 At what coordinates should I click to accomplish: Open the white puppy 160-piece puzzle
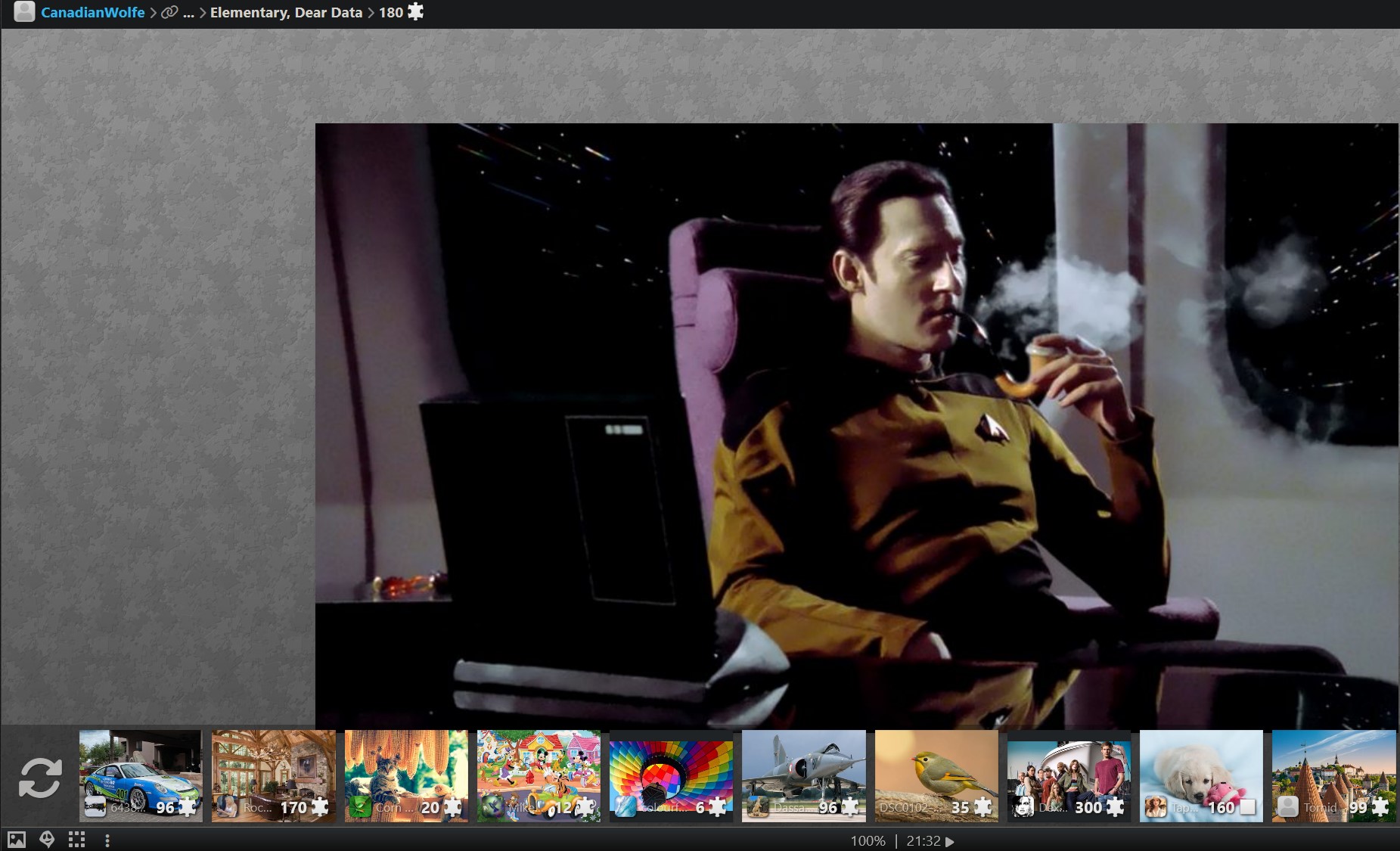1201,775
